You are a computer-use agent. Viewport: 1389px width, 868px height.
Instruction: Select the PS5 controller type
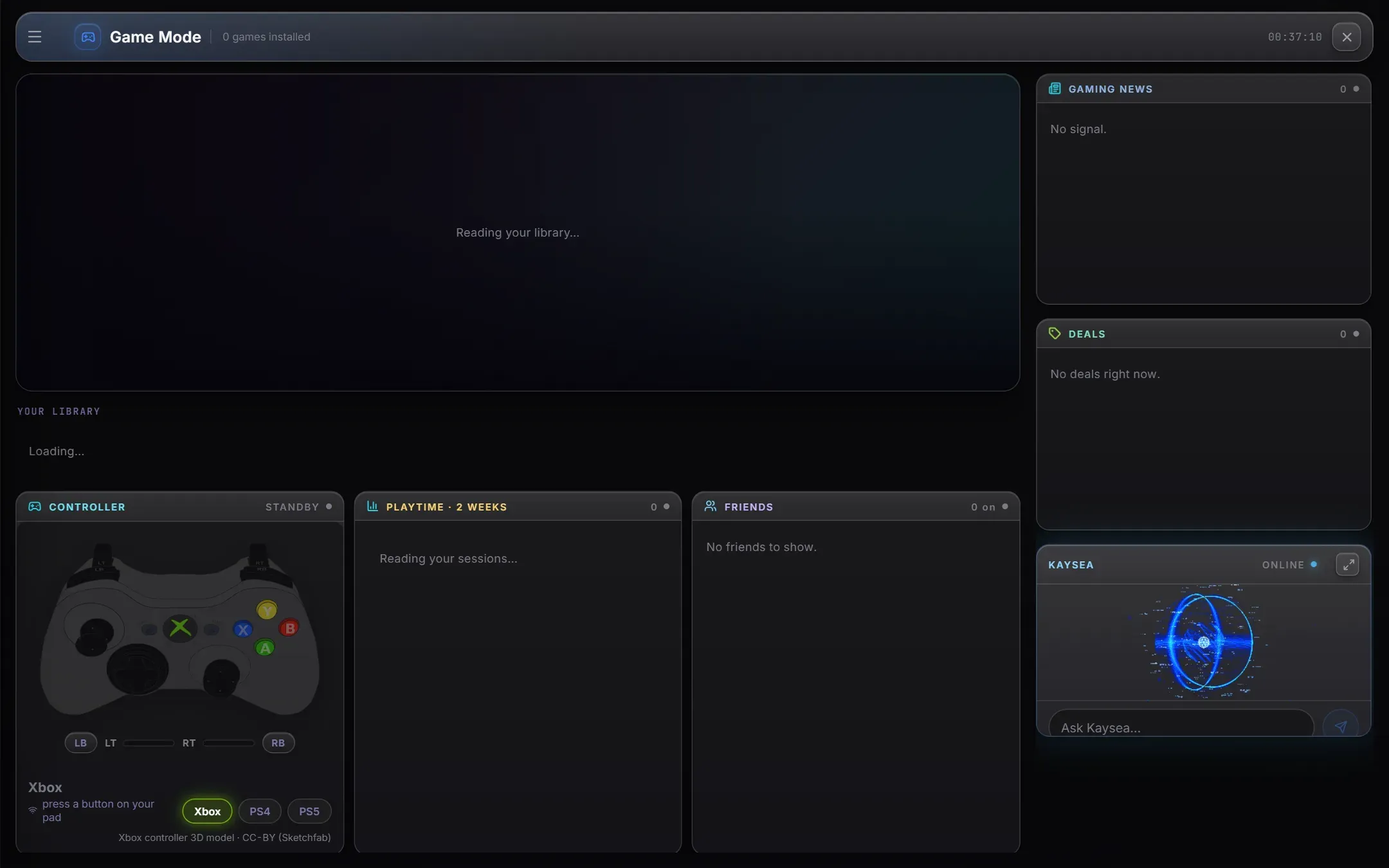[x=309, y=811]
